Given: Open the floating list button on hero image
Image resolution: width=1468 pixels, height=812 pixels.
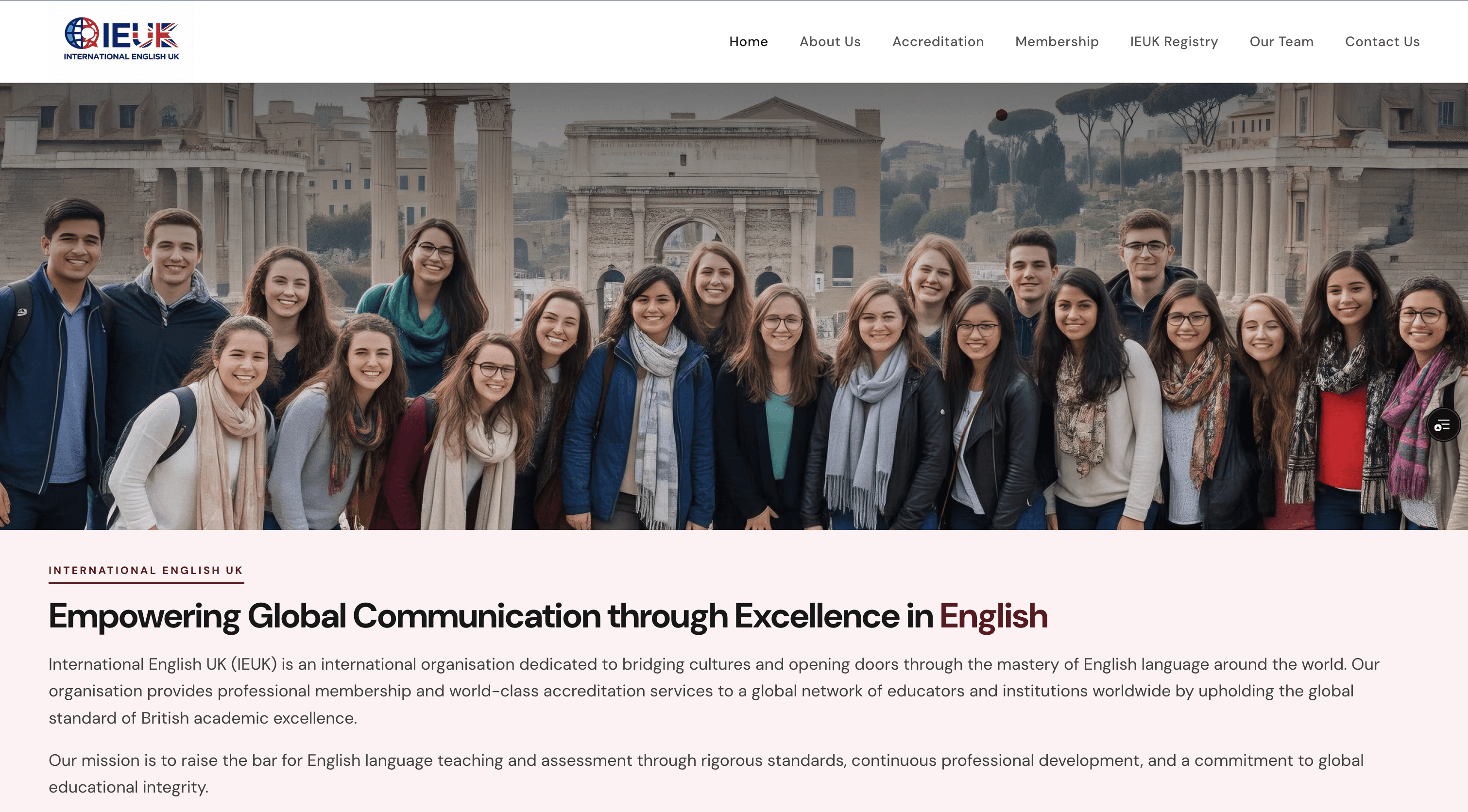Looking at the screenshot, I should pyautogui.click(x=1443, y=425).
